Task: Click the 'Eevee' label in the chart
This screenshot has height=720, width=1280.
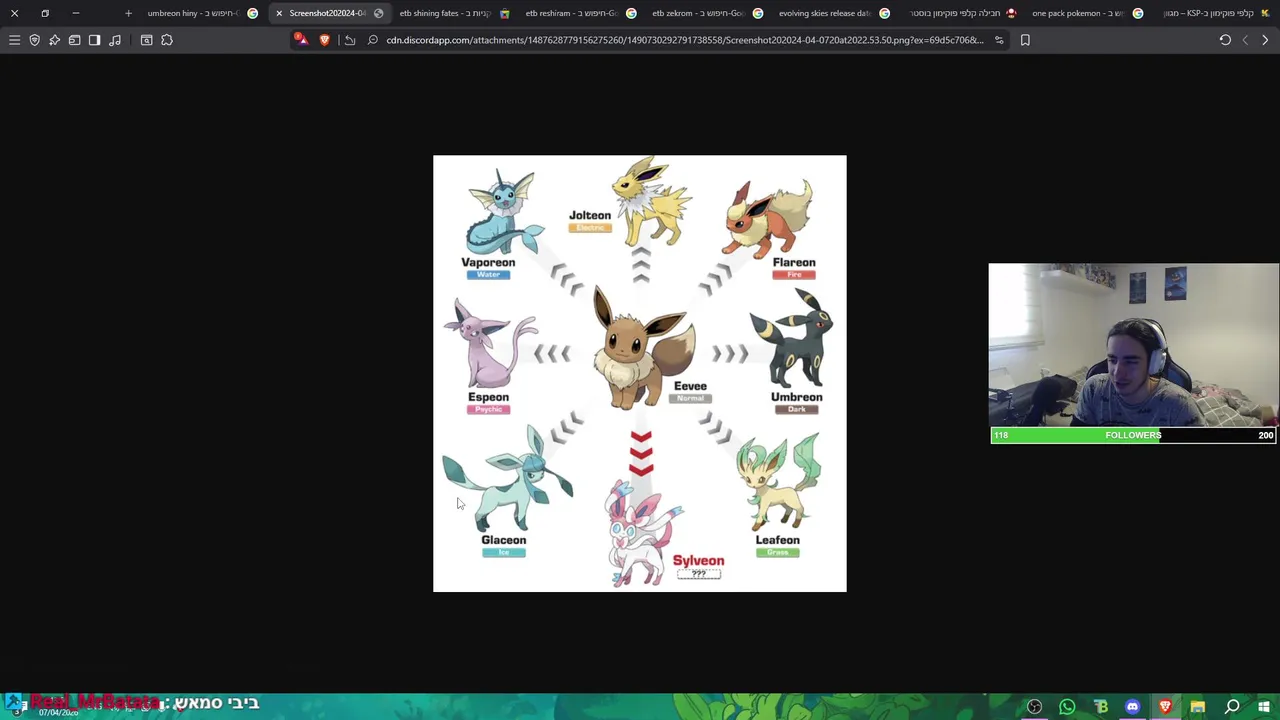Action: (x=690, y=386)
